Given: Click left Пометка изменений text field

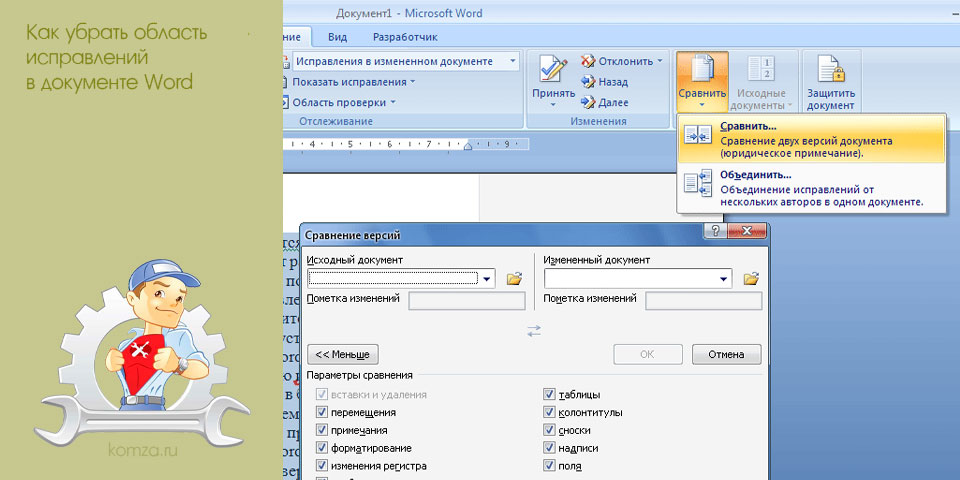Looking at the screenshot, I should 467,301.
